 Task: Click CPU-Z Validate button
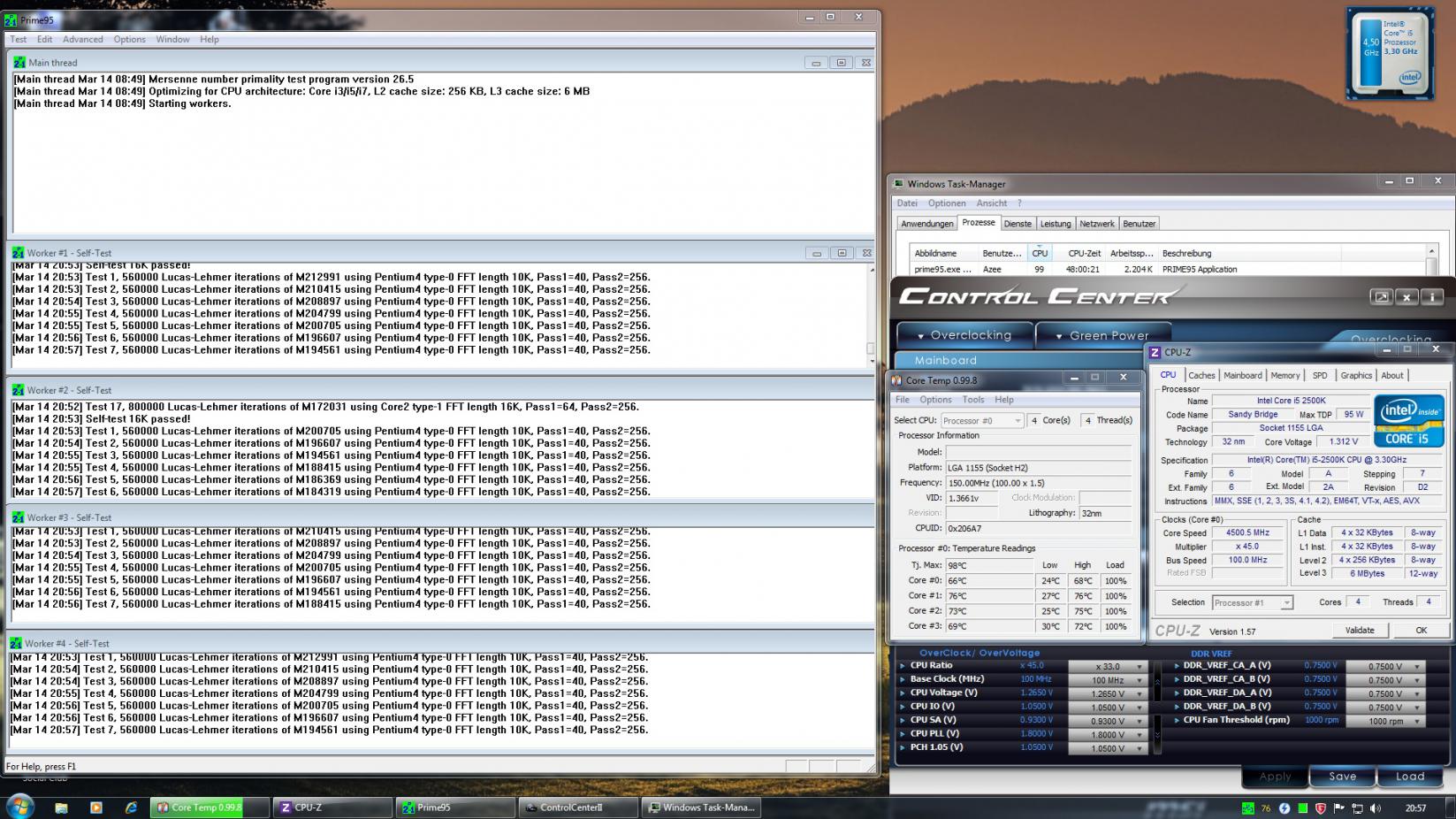pyautogui.click(x=1360, y=631)
